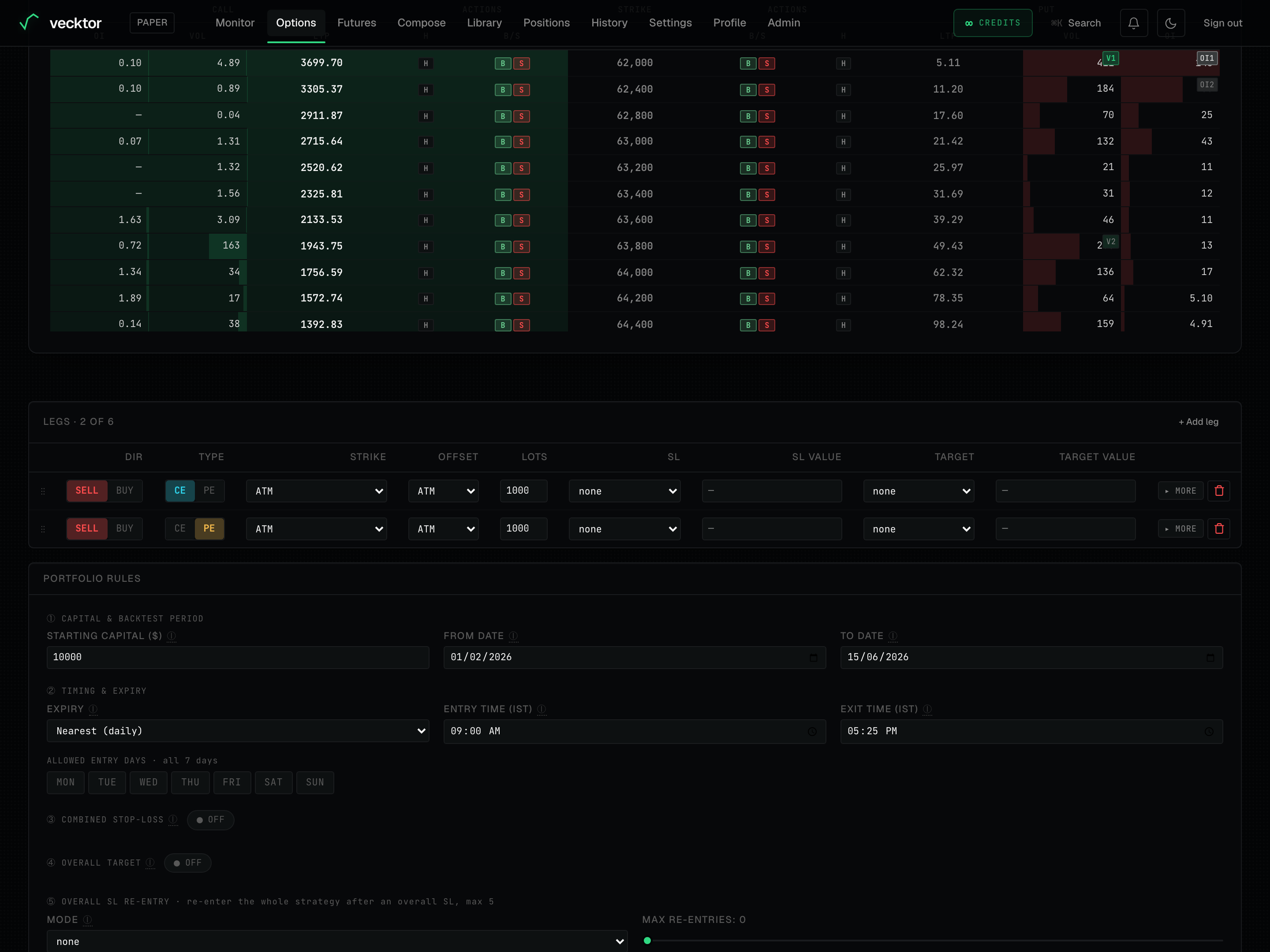This screenshot has width=1270, height=952.
Task: Click put Buy icon for strike 62,800
Action: pyautogui.click(x=748, y=116)
